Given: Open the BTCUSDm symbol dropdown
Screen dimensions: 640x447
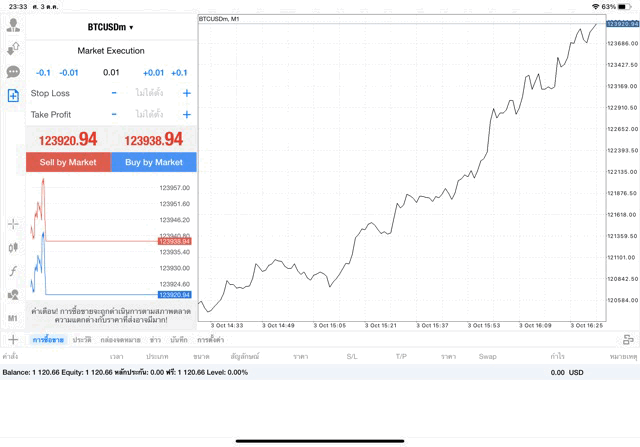Looking at the screenshot, I should point(110,27).
